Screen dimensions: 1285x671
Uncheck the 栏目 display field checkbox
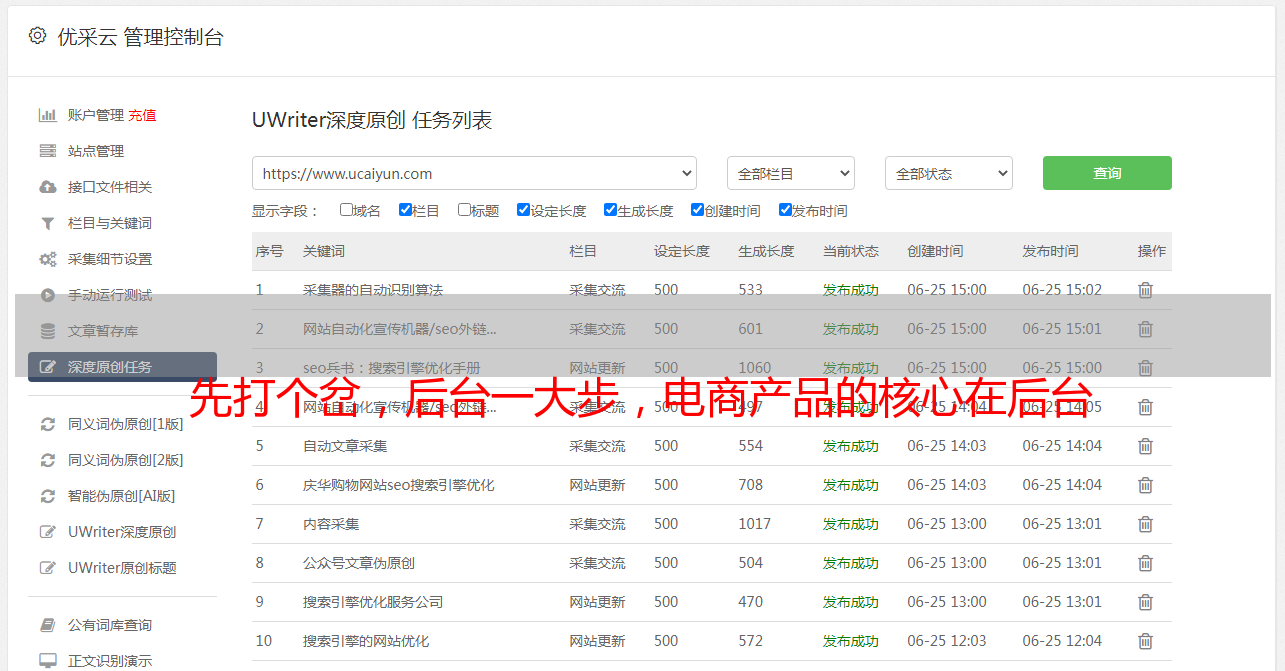tap(405, 210)
